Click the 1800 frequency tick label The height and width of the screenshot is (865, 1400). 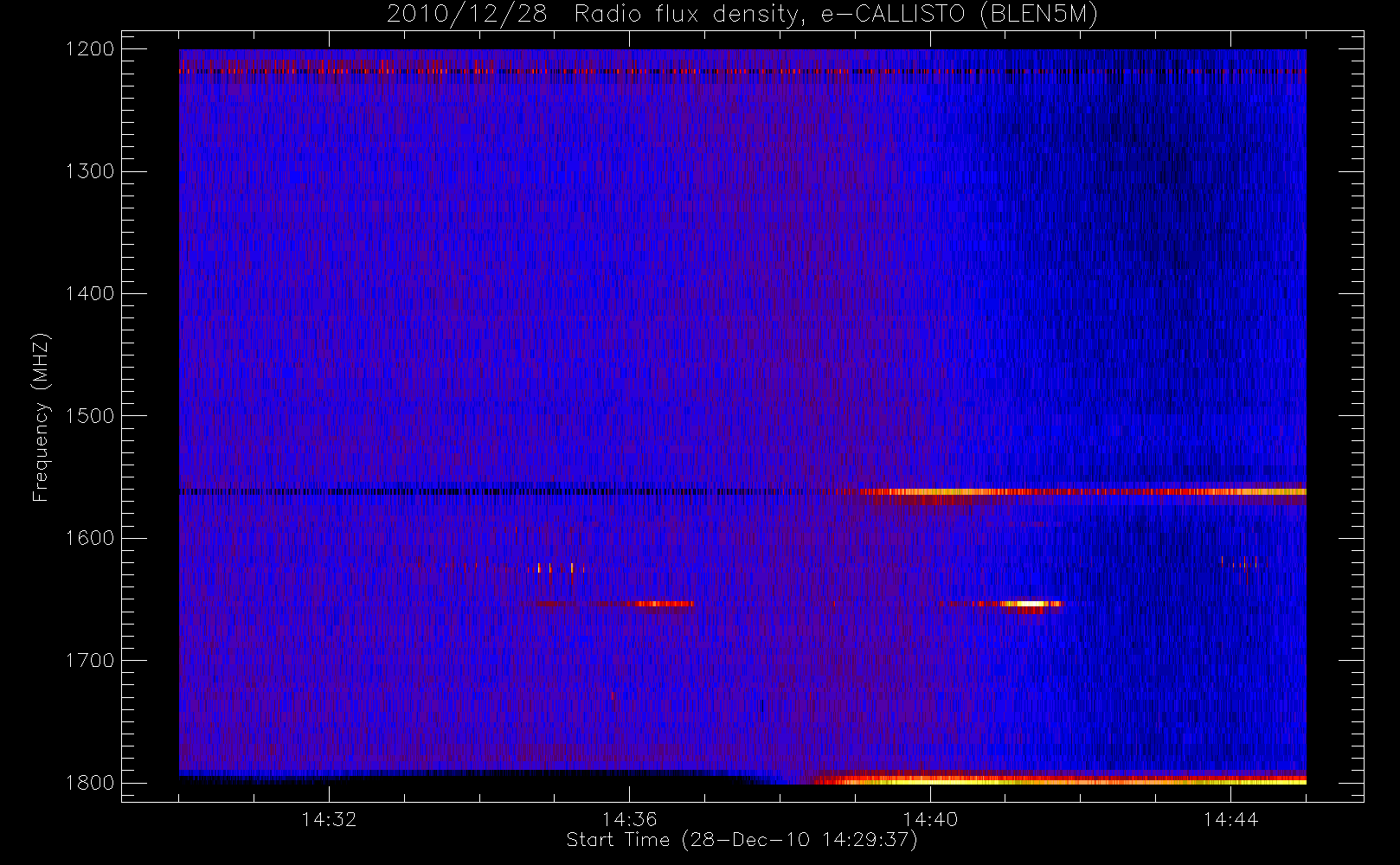click(x=90, y=782)
